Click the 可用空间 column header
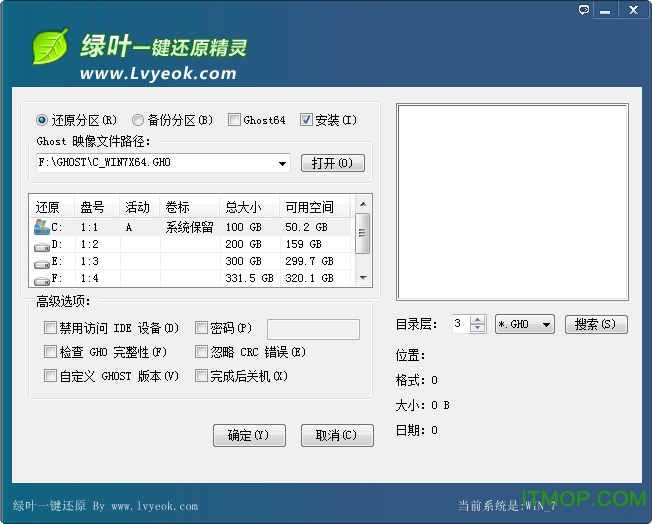The image size is (652, 524). pyautogui.click(x=315, y=207)
